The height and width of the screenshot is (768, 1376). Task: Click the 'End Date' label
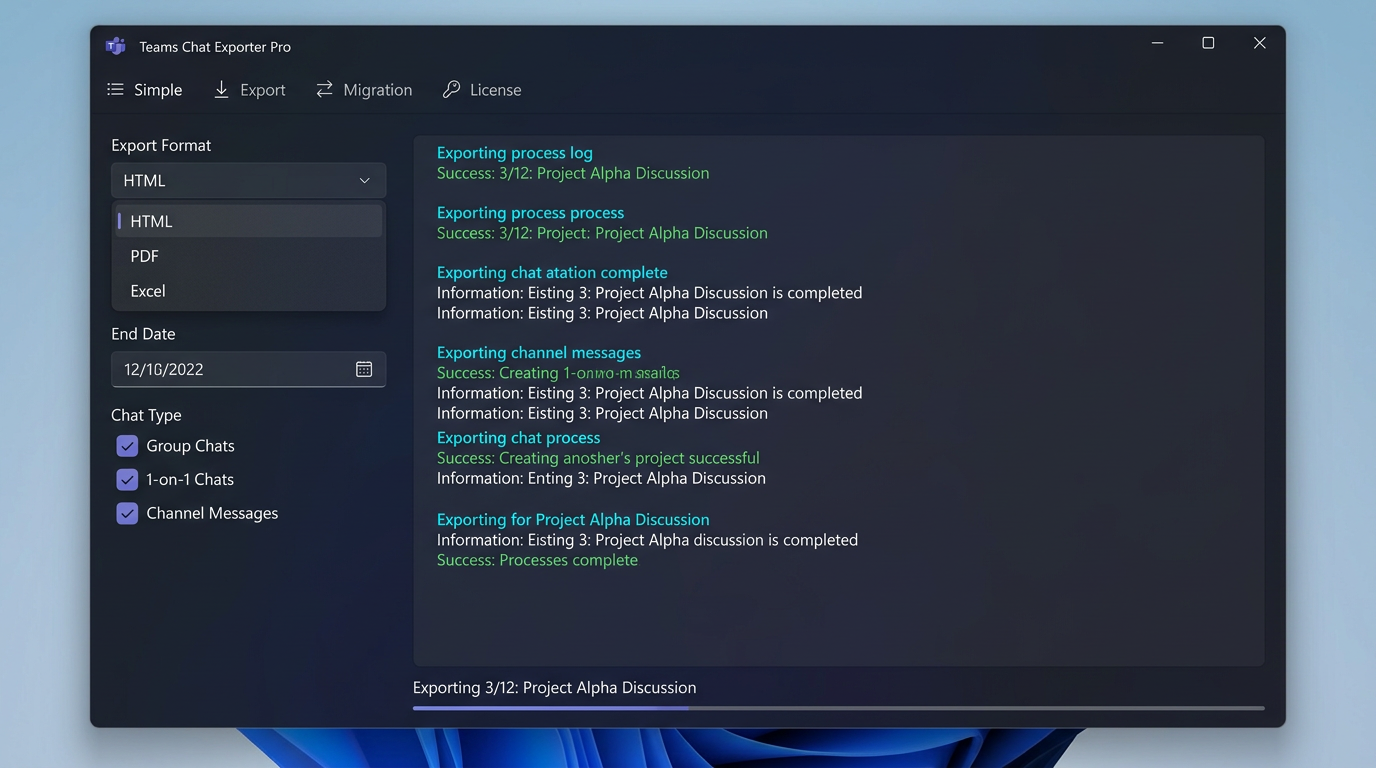[x=143, y=334]
